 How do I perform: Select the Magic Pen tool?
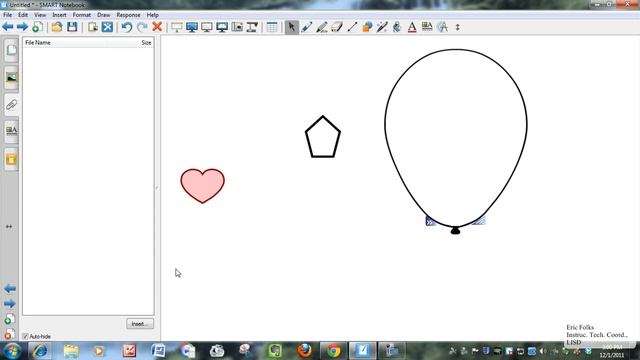[382, 27]
